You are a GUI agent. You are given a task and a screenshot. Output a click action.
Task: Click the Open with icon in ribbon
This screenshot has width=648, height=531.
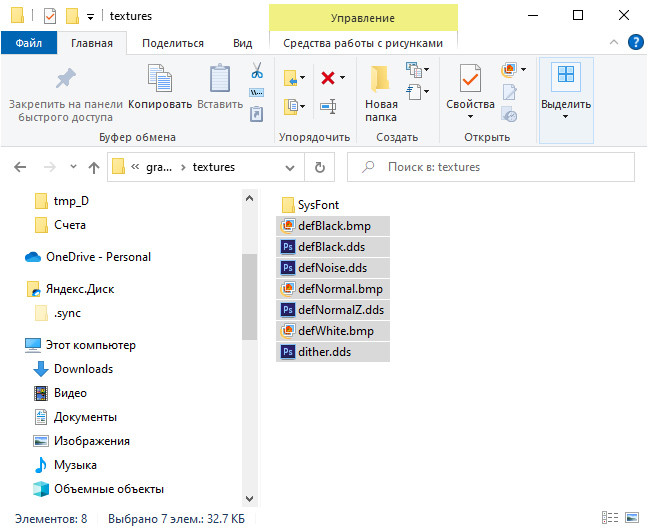click(x=509, y=69)
